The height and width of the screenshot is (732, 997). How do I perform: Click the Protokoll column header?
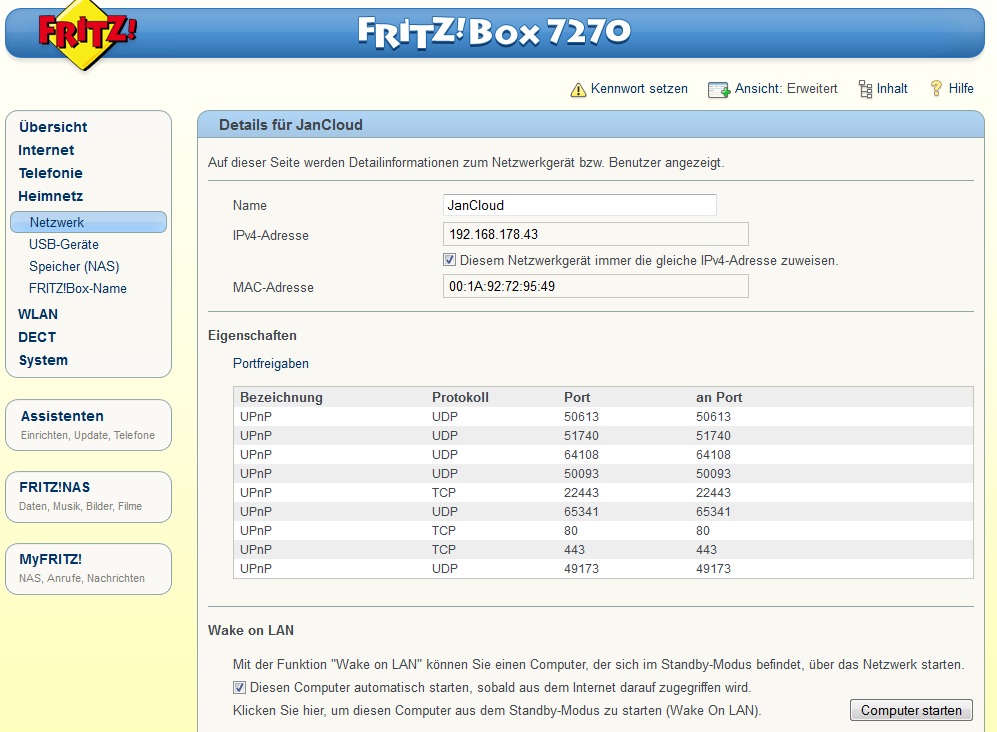(460, 397)
